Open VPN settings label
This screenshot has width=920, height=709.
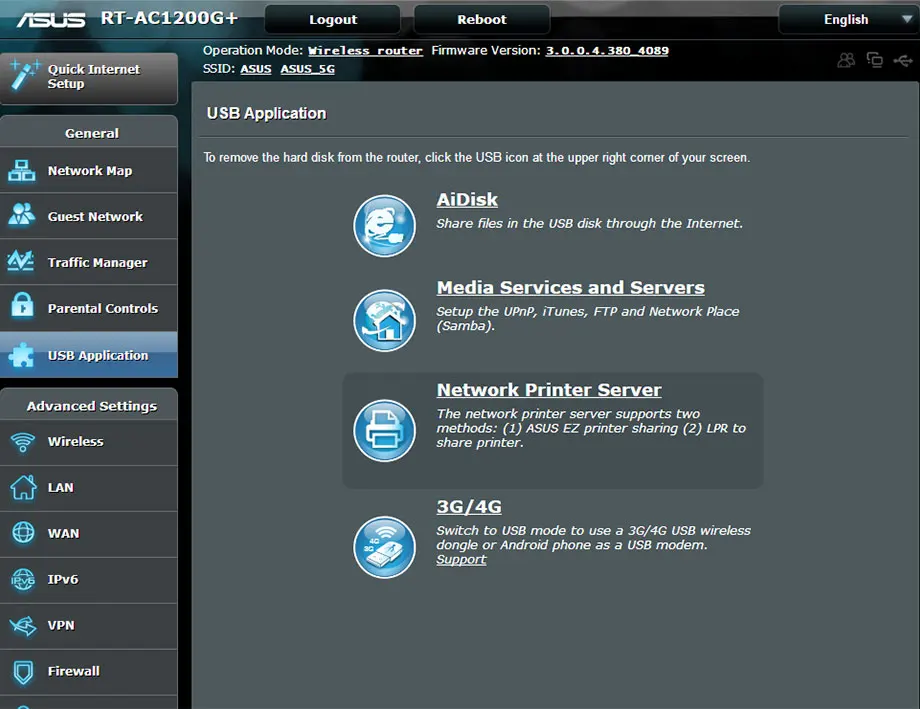[61, 625]
